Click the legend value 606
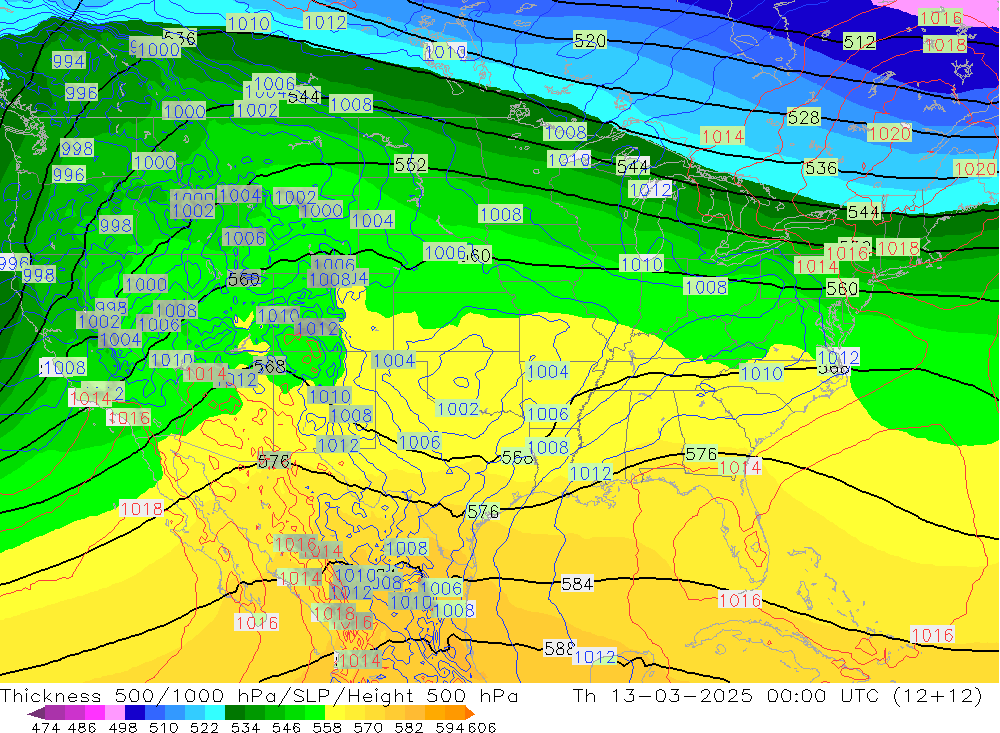The height and width of the screenshot is (733, 1000). click(482, 727)
